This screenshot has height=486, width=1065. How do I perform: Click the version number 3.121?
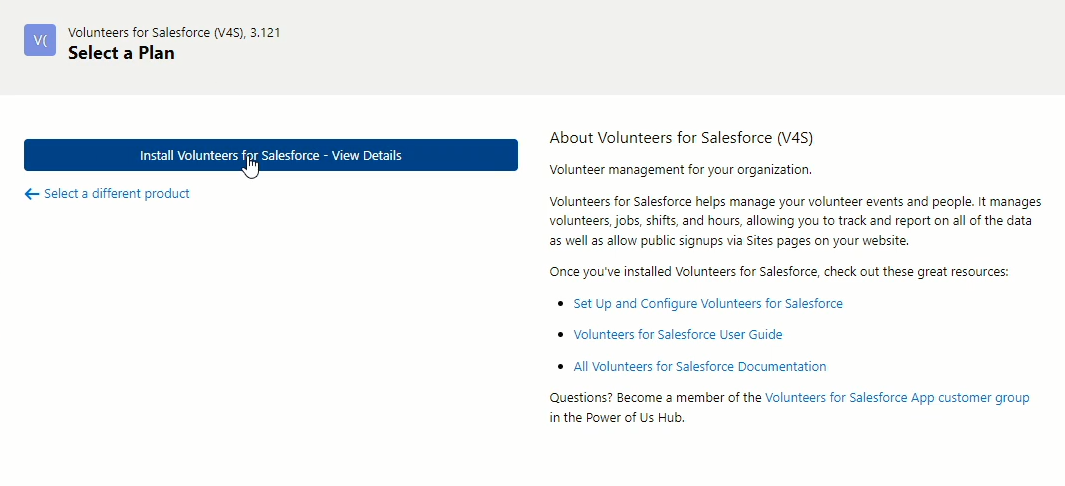(x=265, y=33)
